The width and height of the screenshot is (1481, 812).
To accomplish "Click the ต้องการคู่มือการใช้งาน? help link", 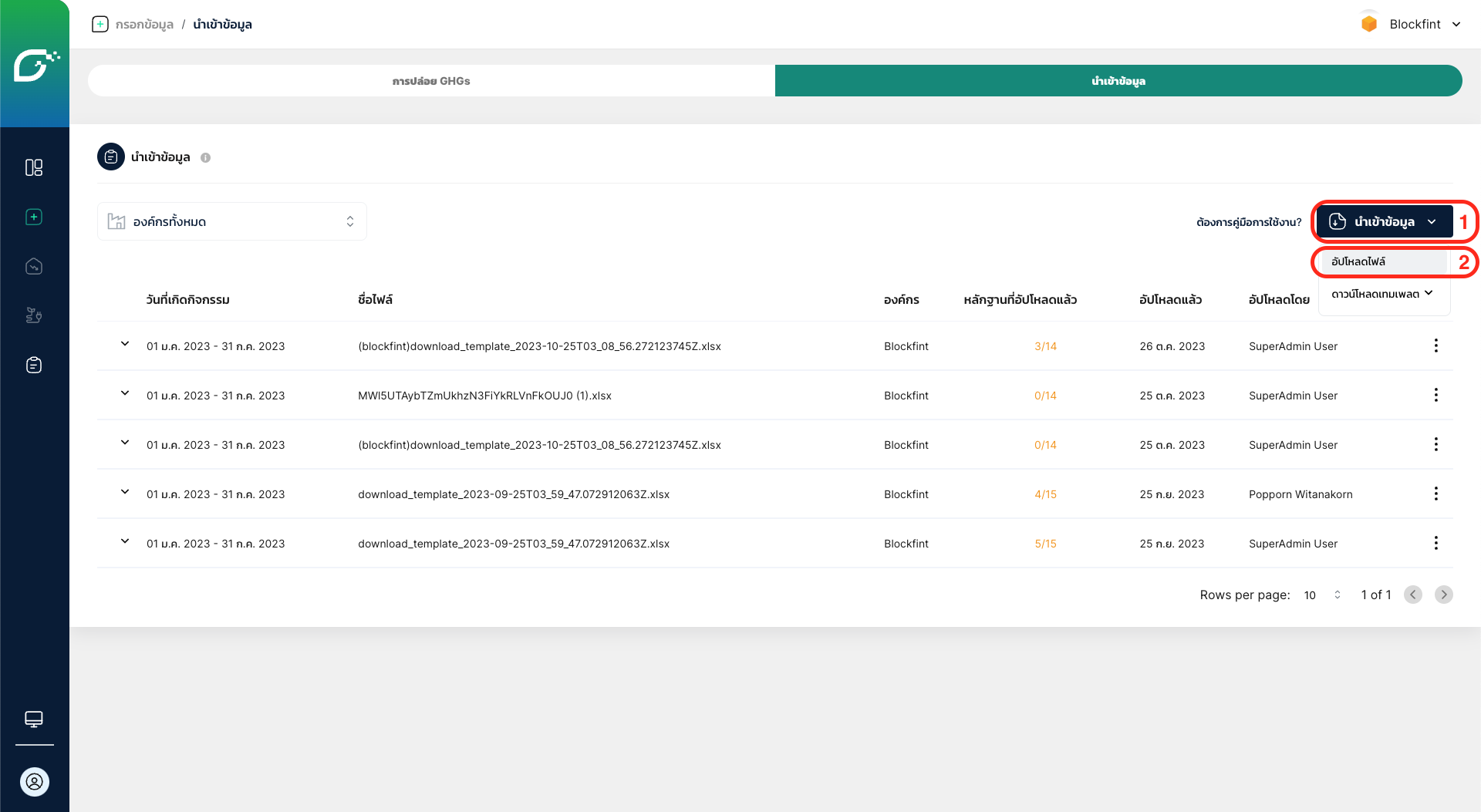I will [x=1248, y=222].
